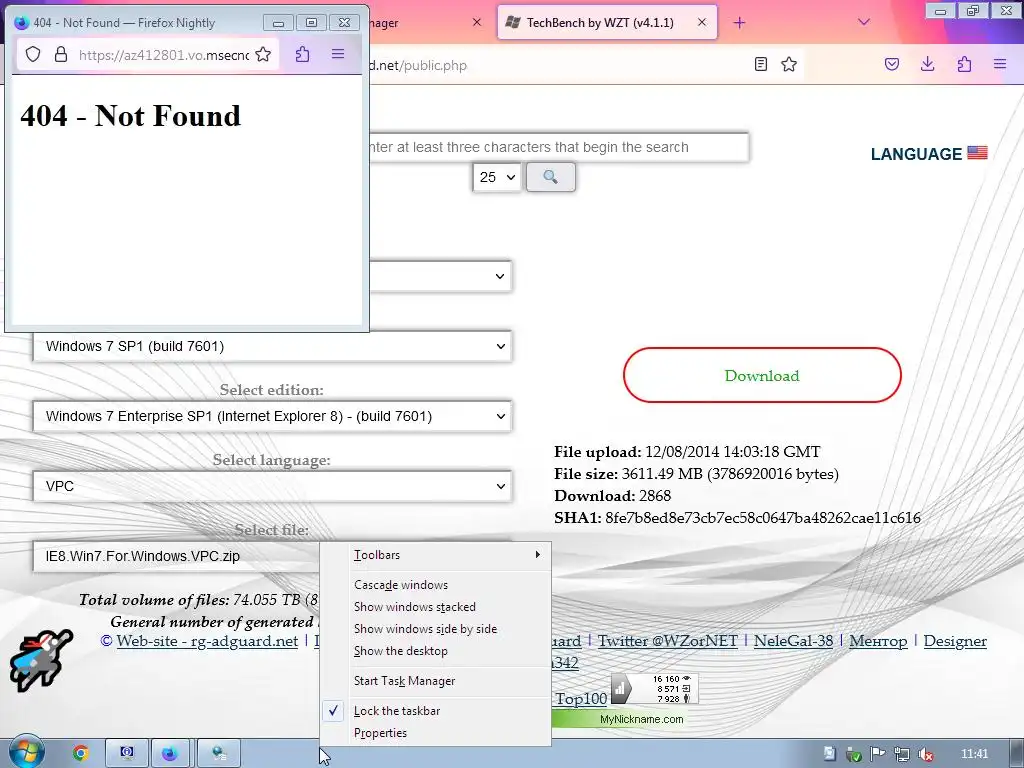
Task: Open the Pocket save icon in the main toolbar
Action: tap(892, 64)
